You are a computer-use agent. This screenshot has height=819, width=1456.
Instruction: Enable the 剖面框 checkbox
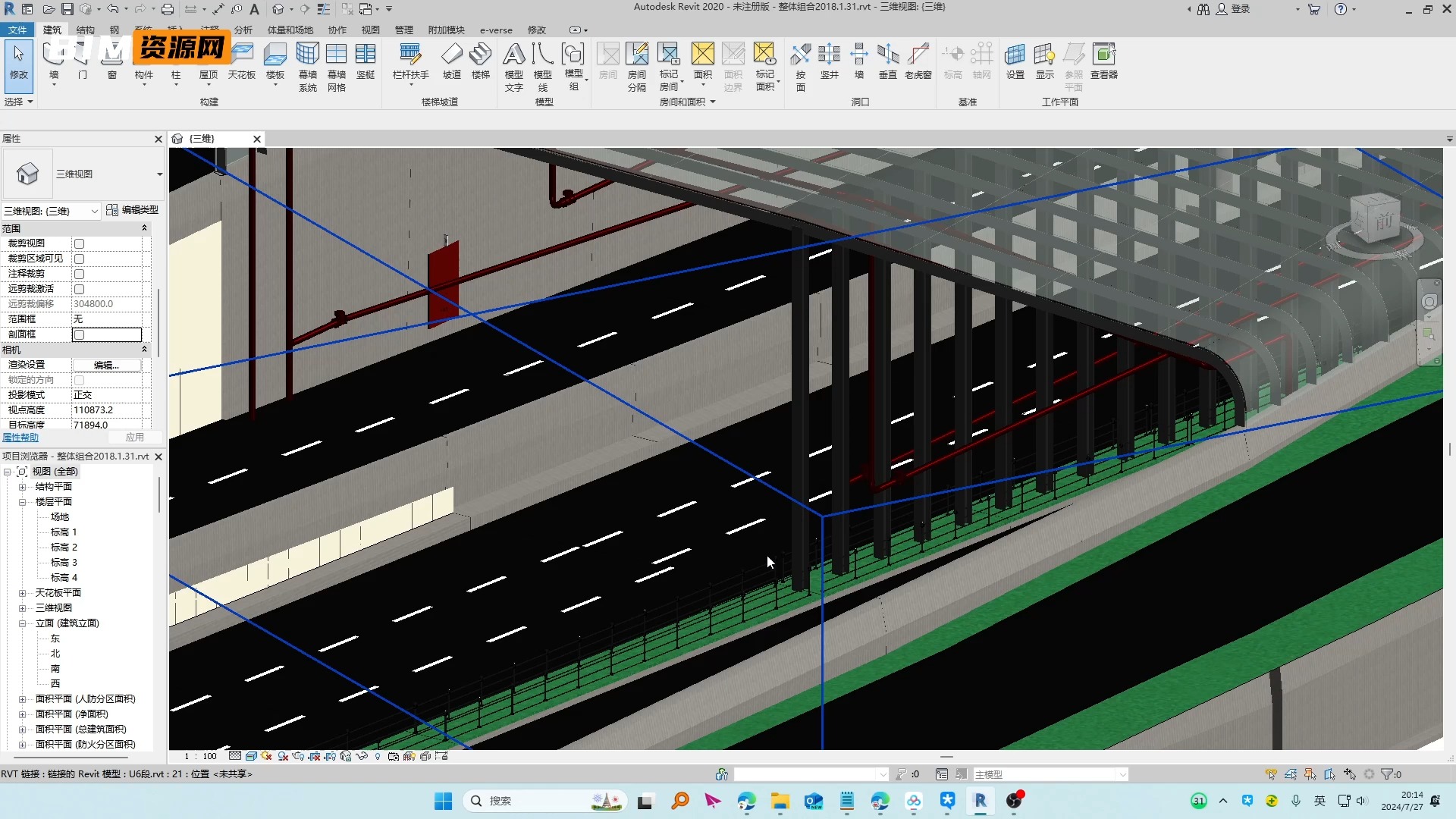[79, 334]
